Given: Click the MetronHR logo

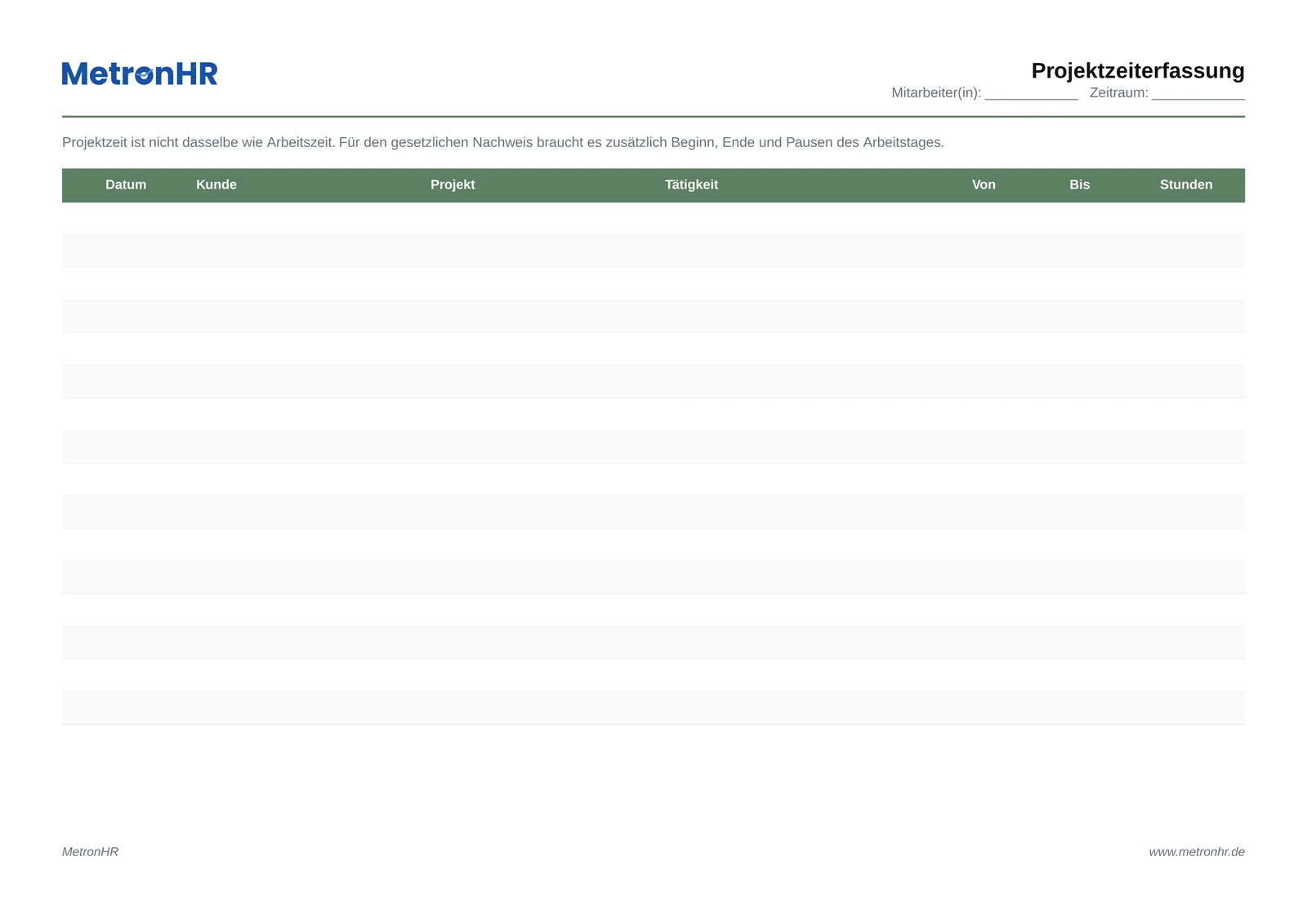Looking at the screenshot, I should tap(140, 74).
